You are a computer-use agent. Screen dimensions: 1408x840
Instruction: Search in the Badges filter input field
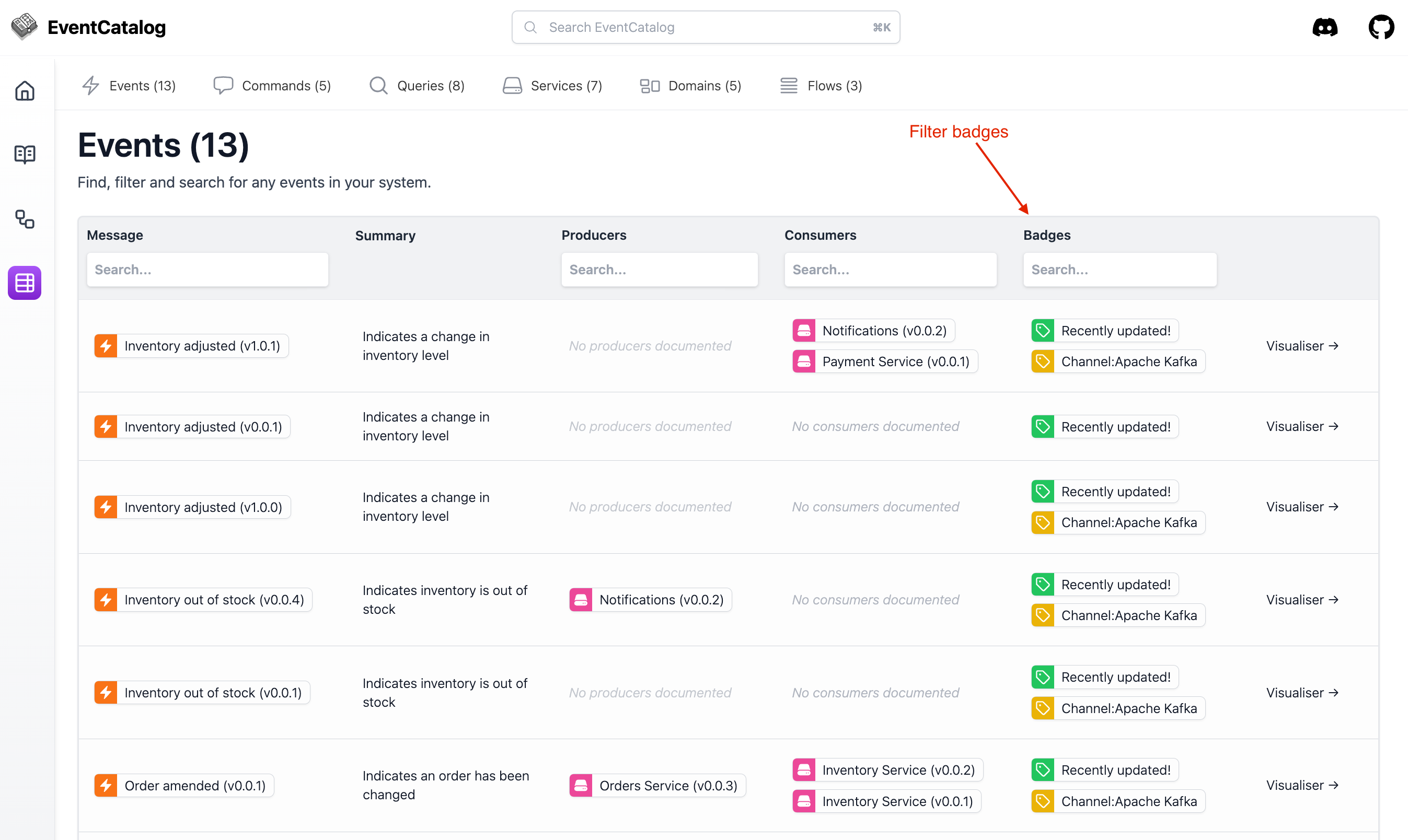click(1120, 269)
